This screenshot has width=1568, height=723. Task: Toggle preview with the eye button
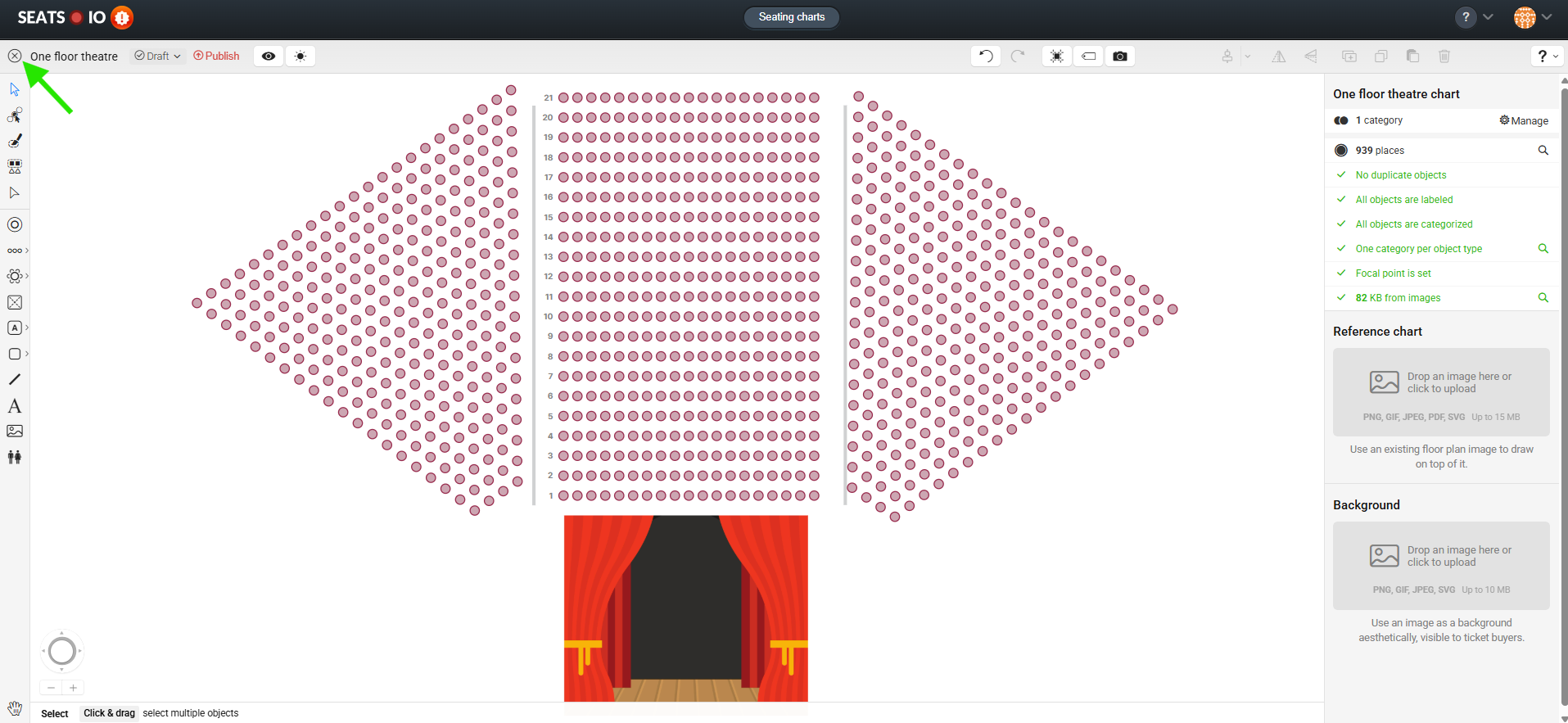pos(269,56)
